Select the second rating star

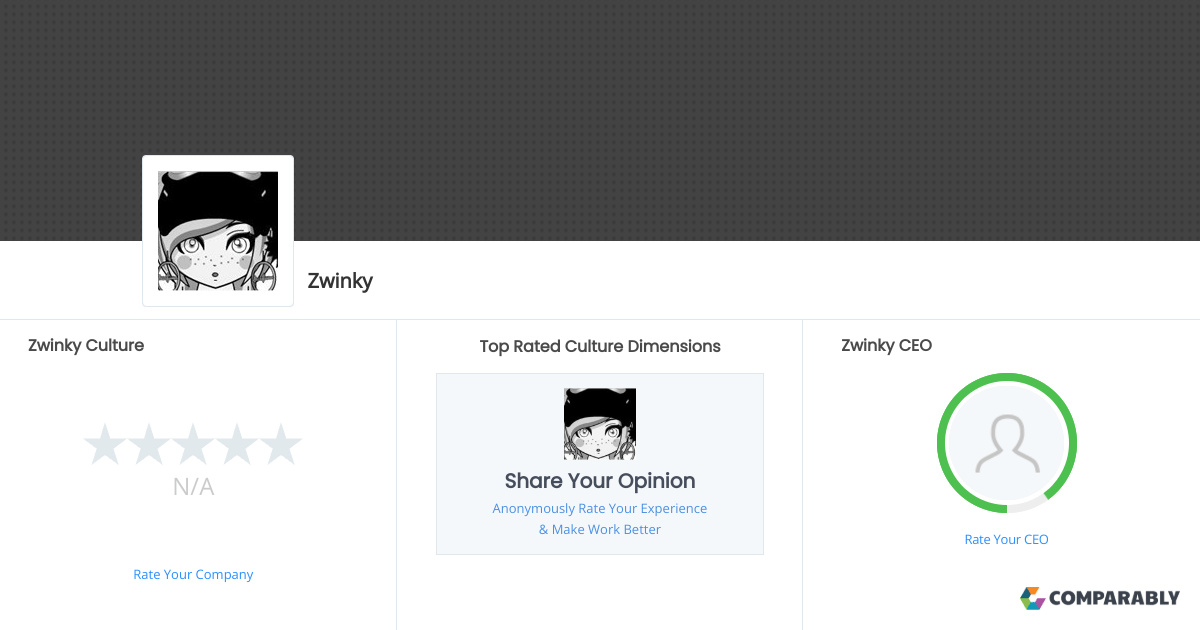pyautogui.click(x=148, y=445)
